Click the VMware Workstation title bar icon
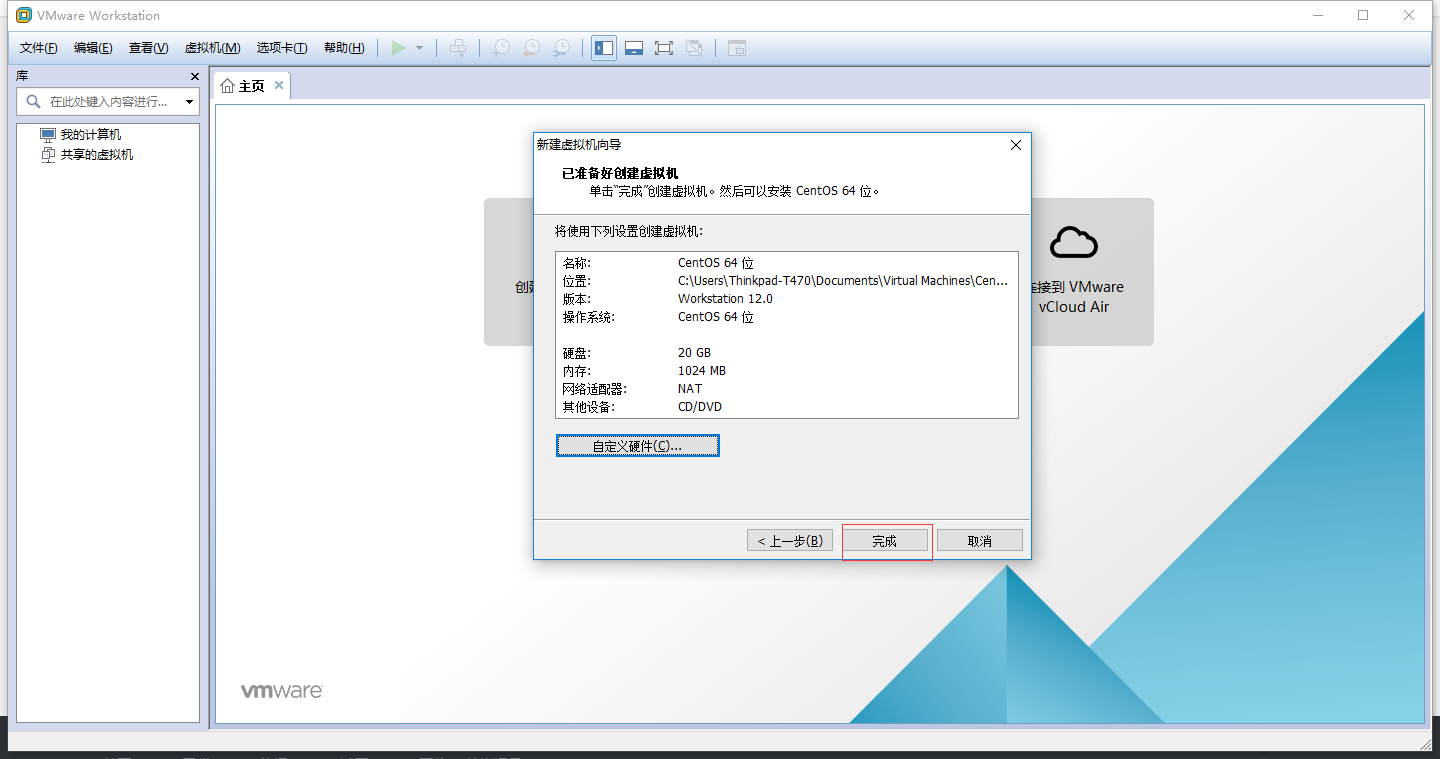Image resolution: width=1440 pixels, height=759 pixels. point(24,16)
